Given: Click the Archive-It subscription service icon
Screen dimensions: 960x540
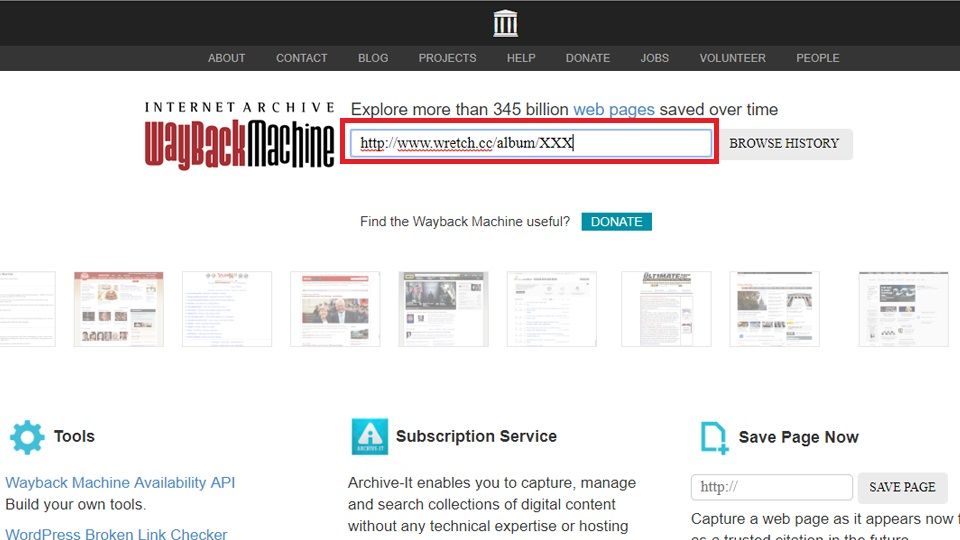Looking at the screenshot, I should point(369,437).
